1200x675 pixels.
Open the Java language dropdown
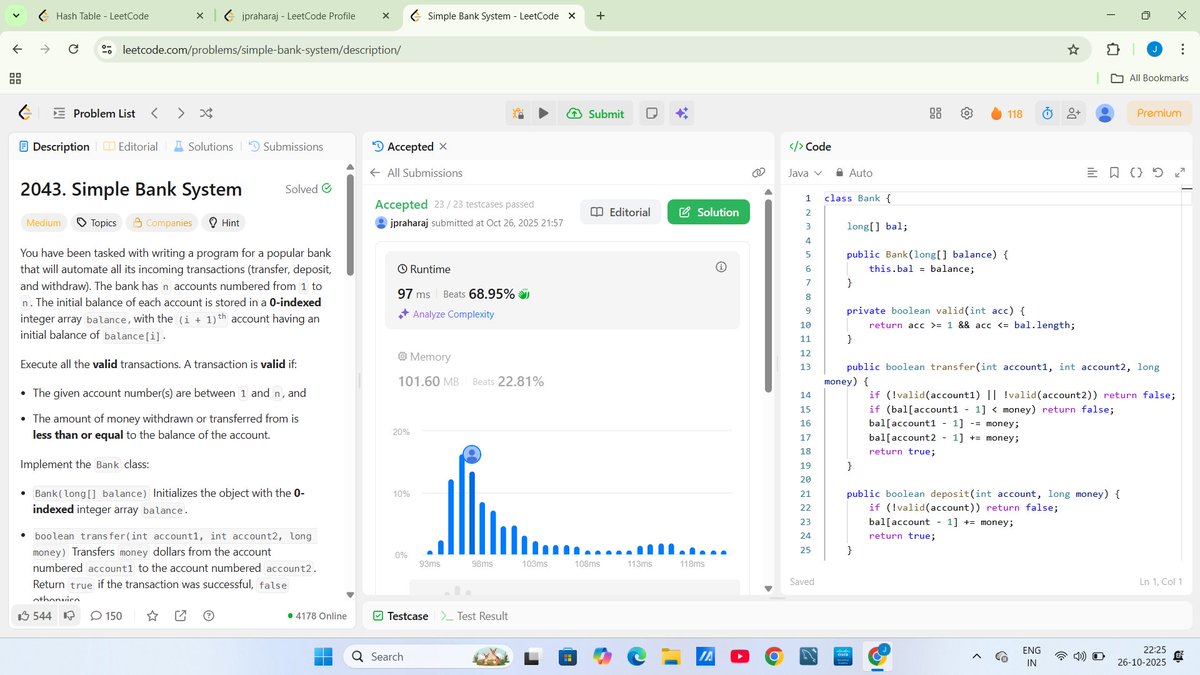pyautogui.click(x=805, y=173)
